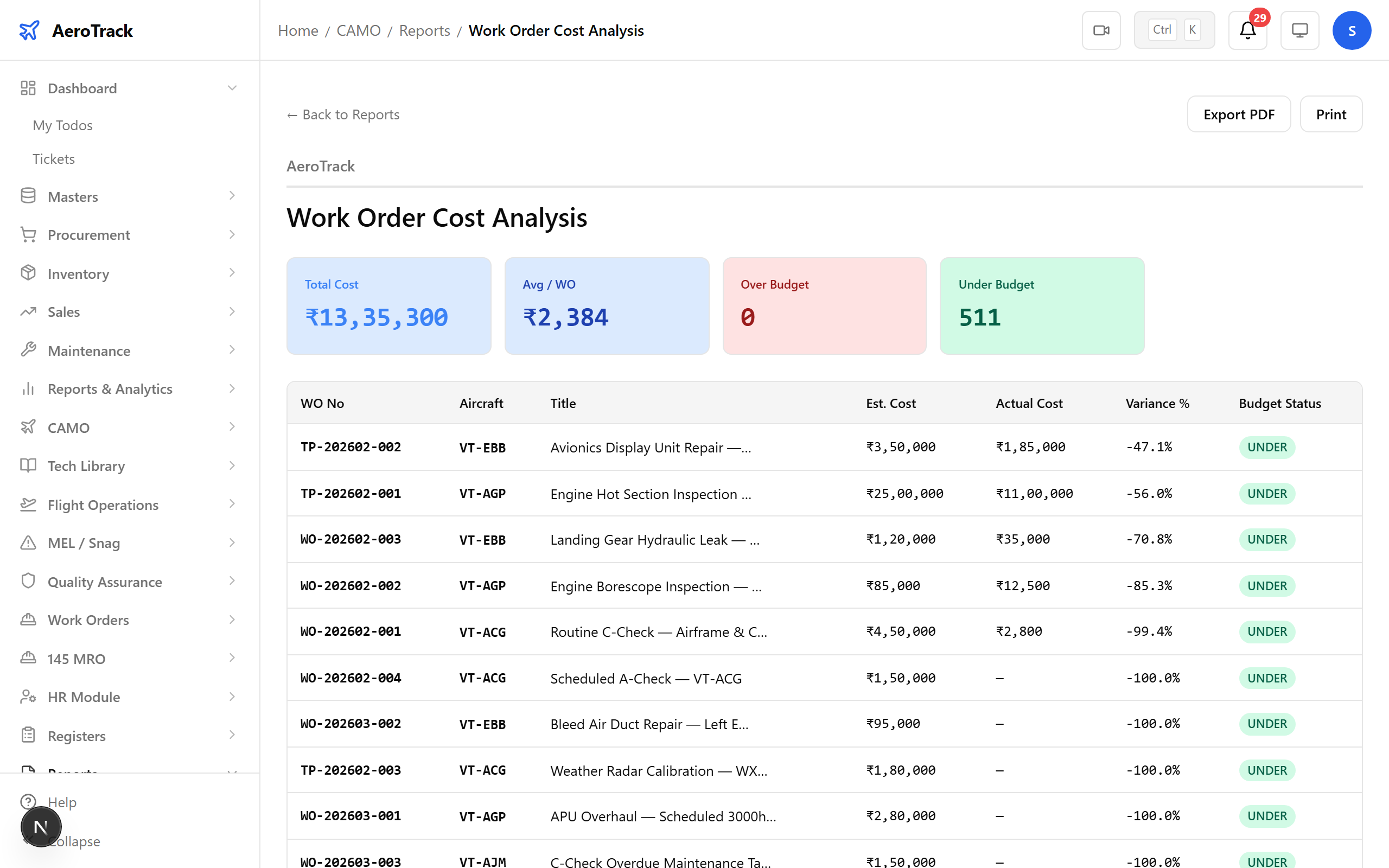This screenshot has height=868, width=1389.
Task: Expand the HR Module section
Action: click(x=232, y=697)
